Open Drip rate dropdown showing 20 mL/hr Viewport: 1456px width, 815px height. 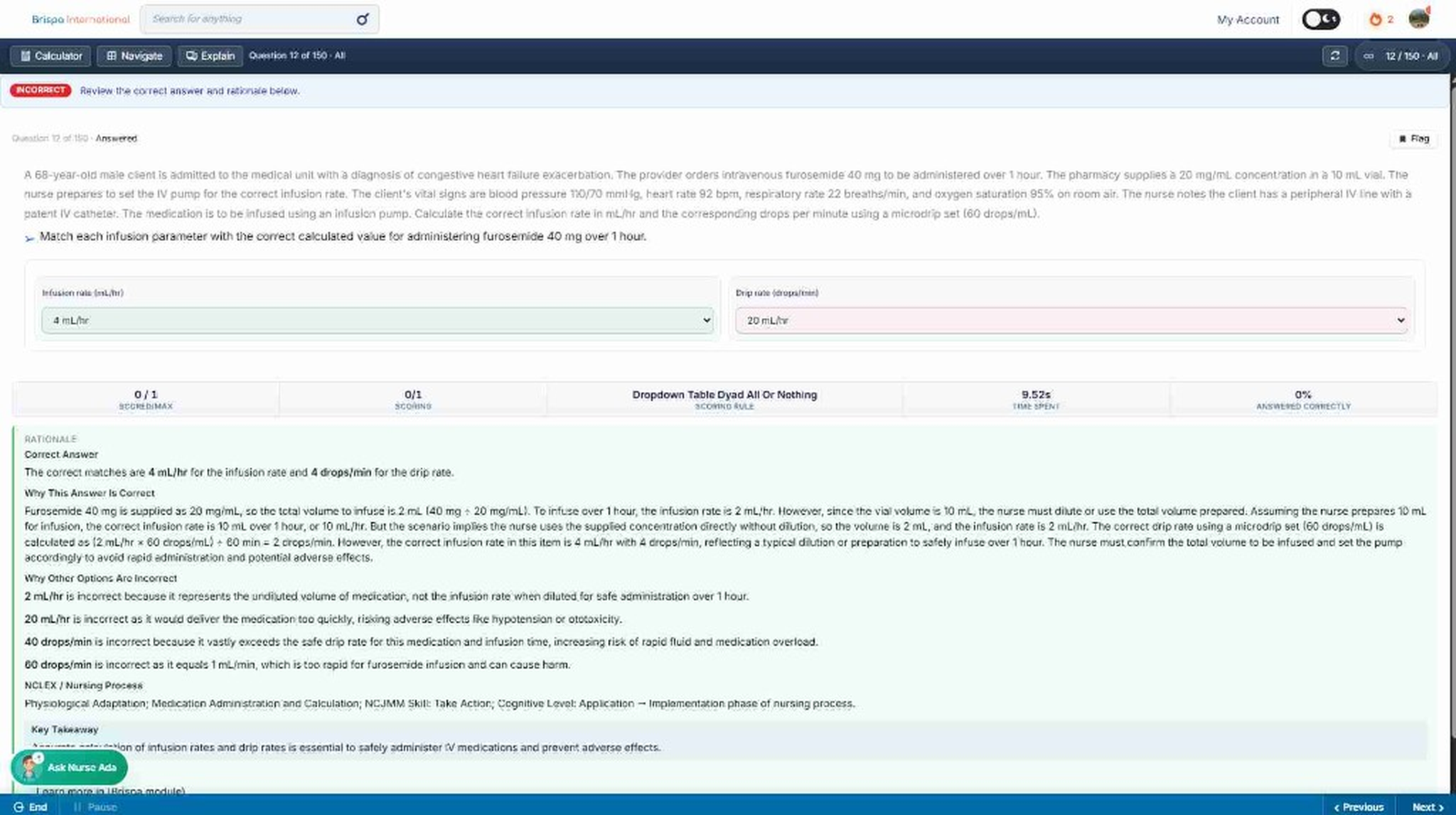(x=1071, y=320)
